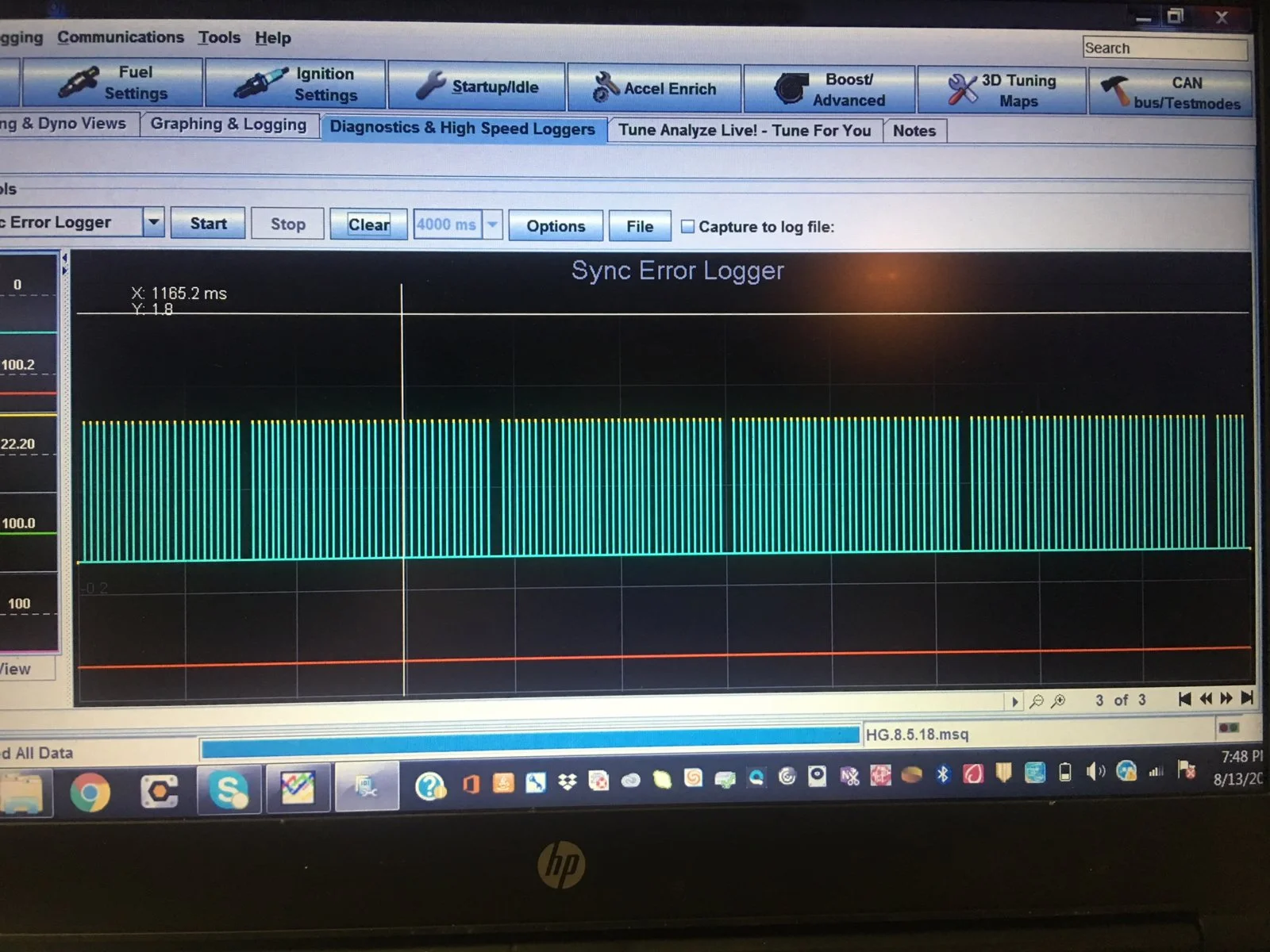The image size is (1270, 952).
Task: Click the network signal bars tray icon
Action: [1156, 770]
